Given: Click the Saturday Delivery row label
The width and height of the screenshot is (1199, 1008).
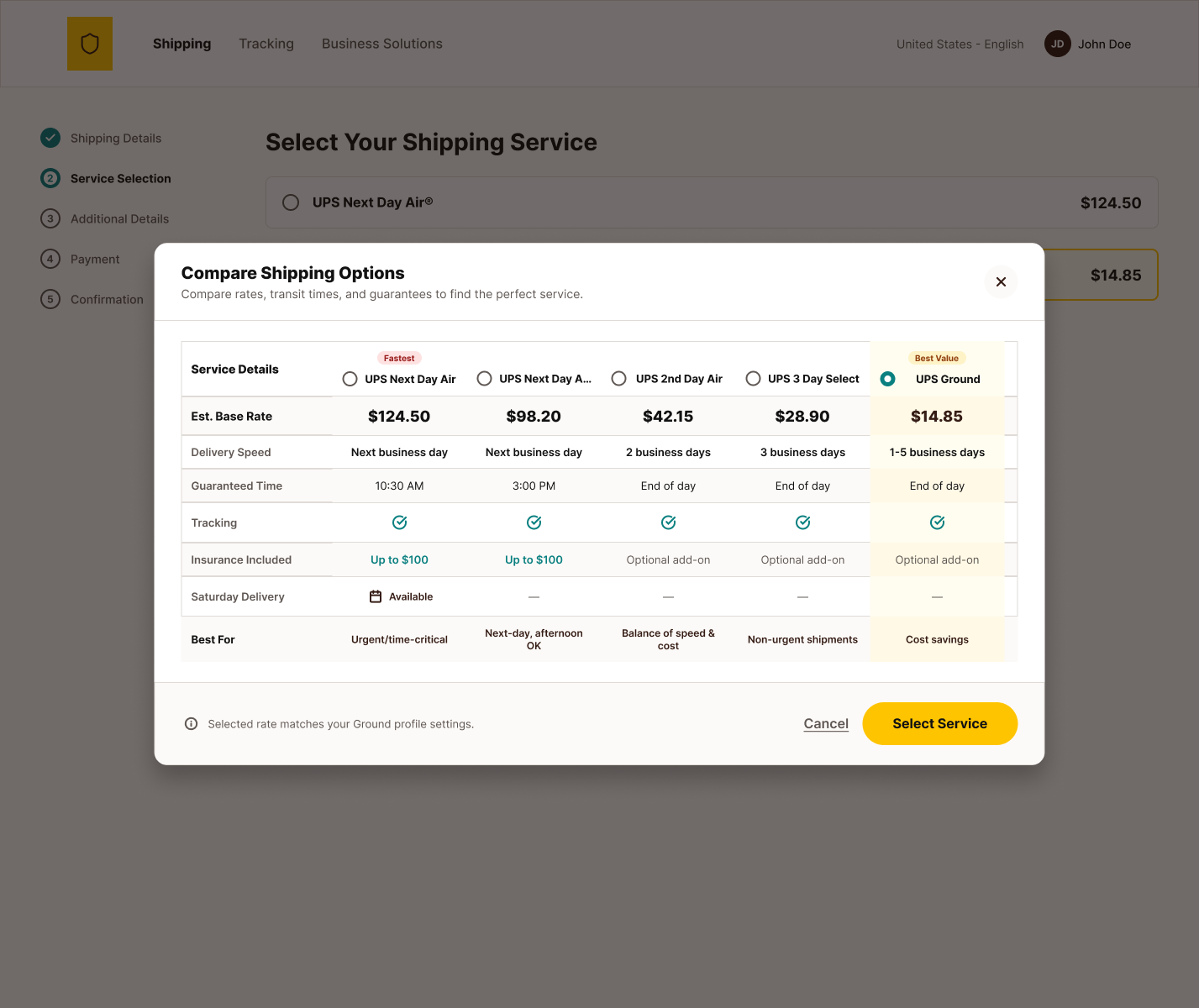Looking at the screenshot, I should (238, 596).
